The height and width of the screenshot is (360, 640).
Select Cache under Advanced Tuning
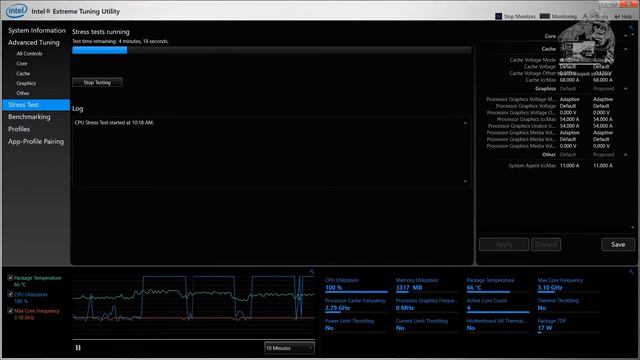23,73
